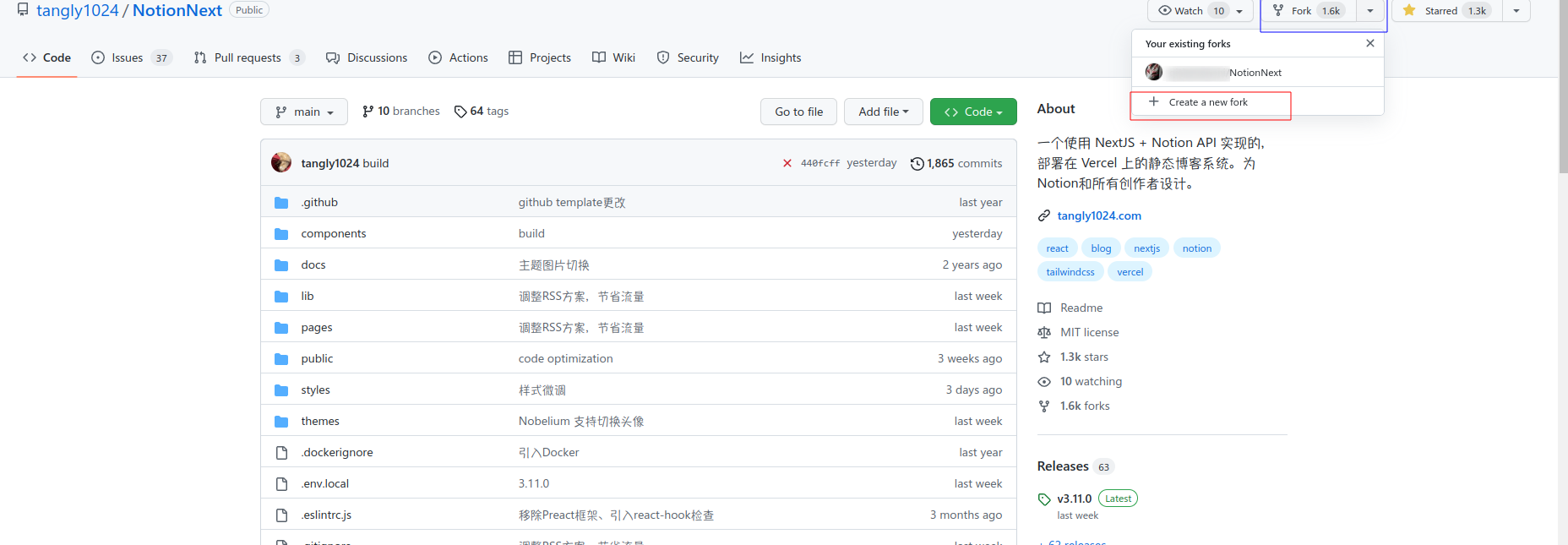Click the tangly1024 commit author avatar

pyautogui.click(x=281, y=162)
